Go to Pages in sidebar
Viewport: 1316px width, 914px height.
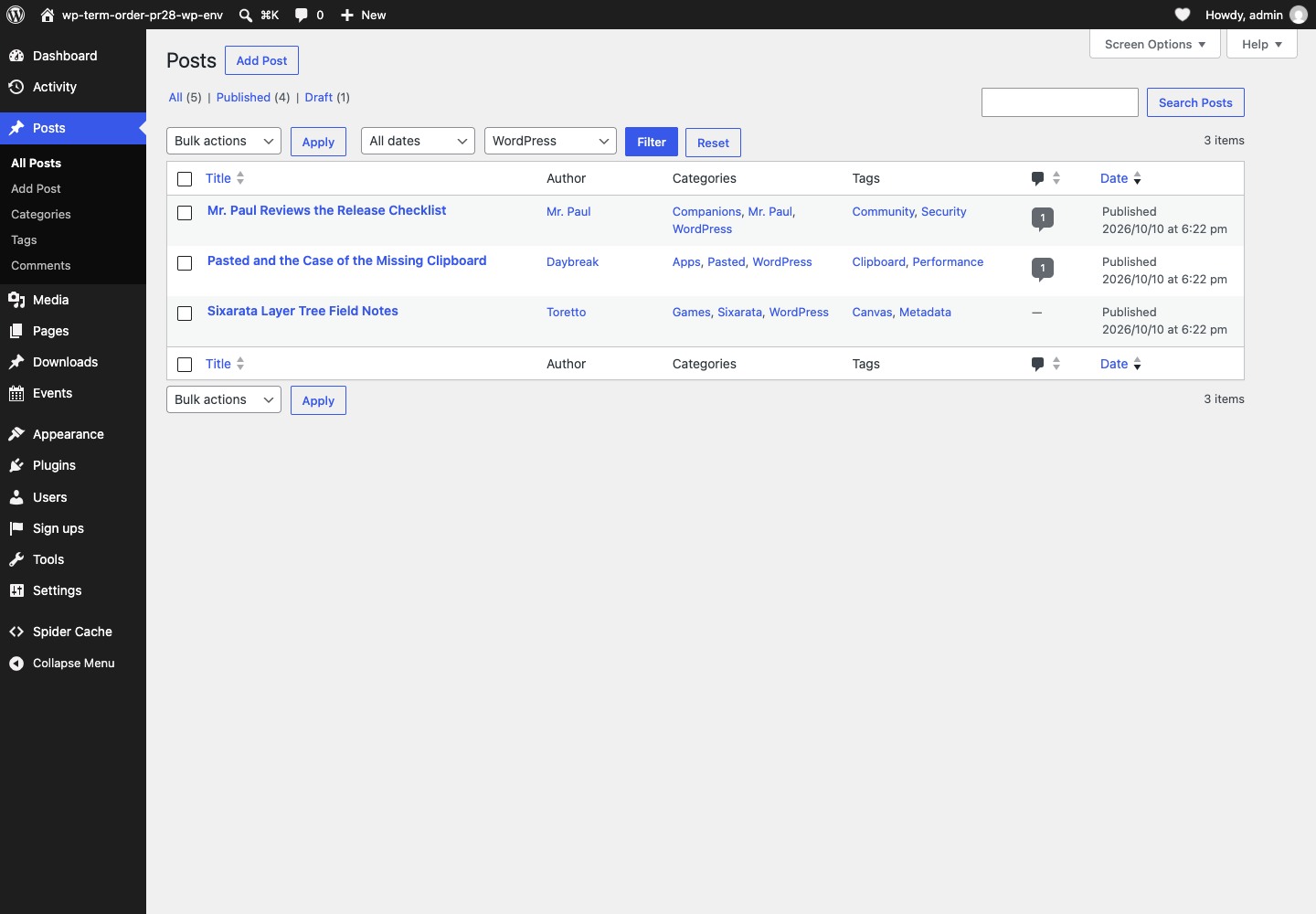pyautogui.click(x=73, y=331)
